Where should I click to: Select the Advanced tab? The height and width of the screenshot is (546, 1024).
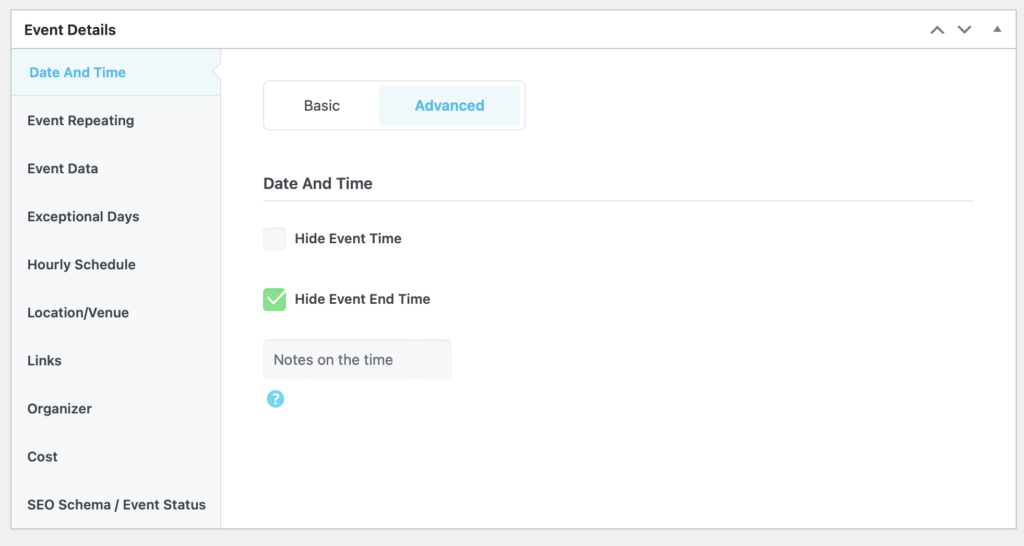click(x=449, y=106)
